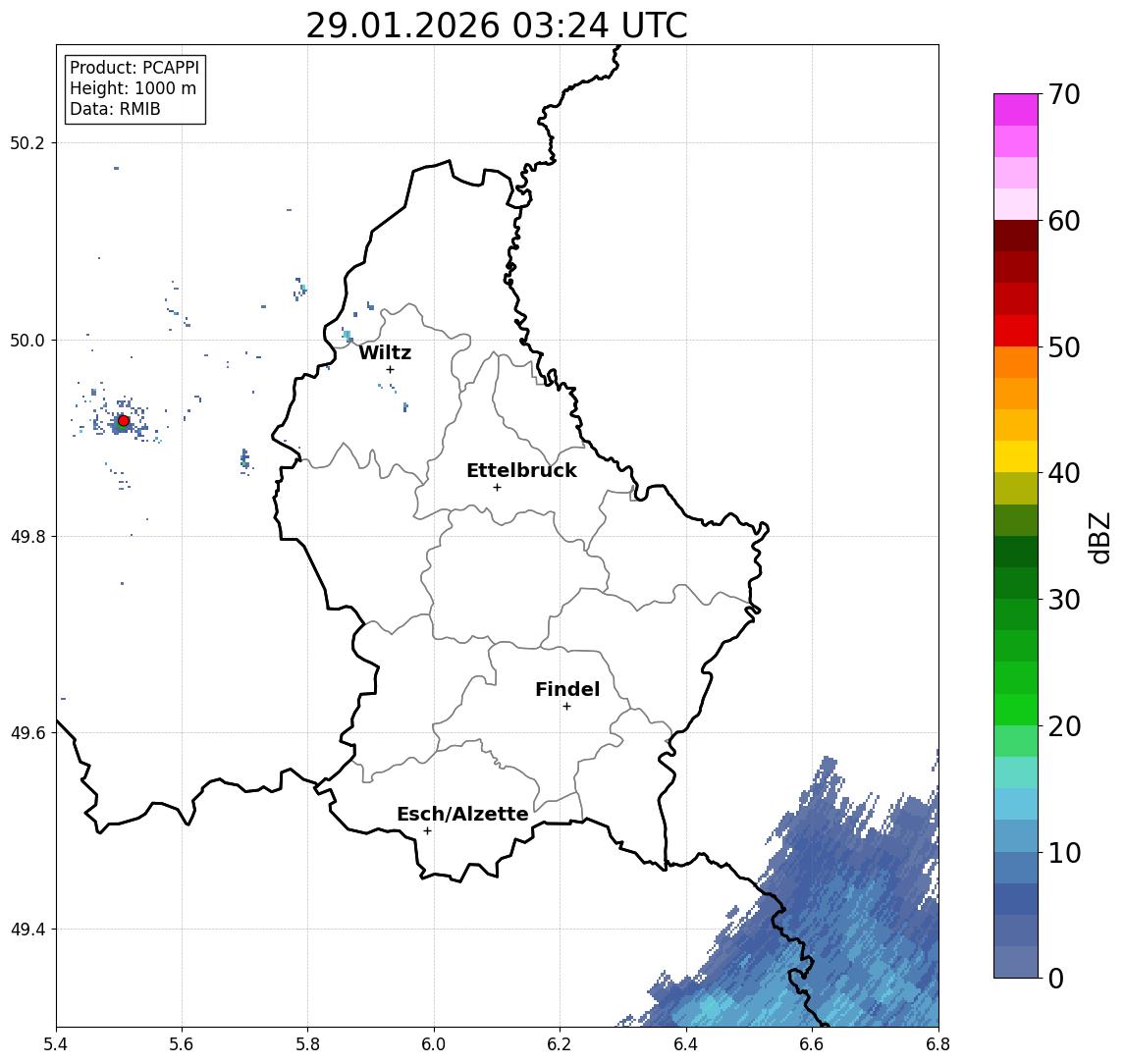The height and width of the screenshot is (1064, 1124).
Task: Click the red radar site marker
Action: click(x=124, y=421)
